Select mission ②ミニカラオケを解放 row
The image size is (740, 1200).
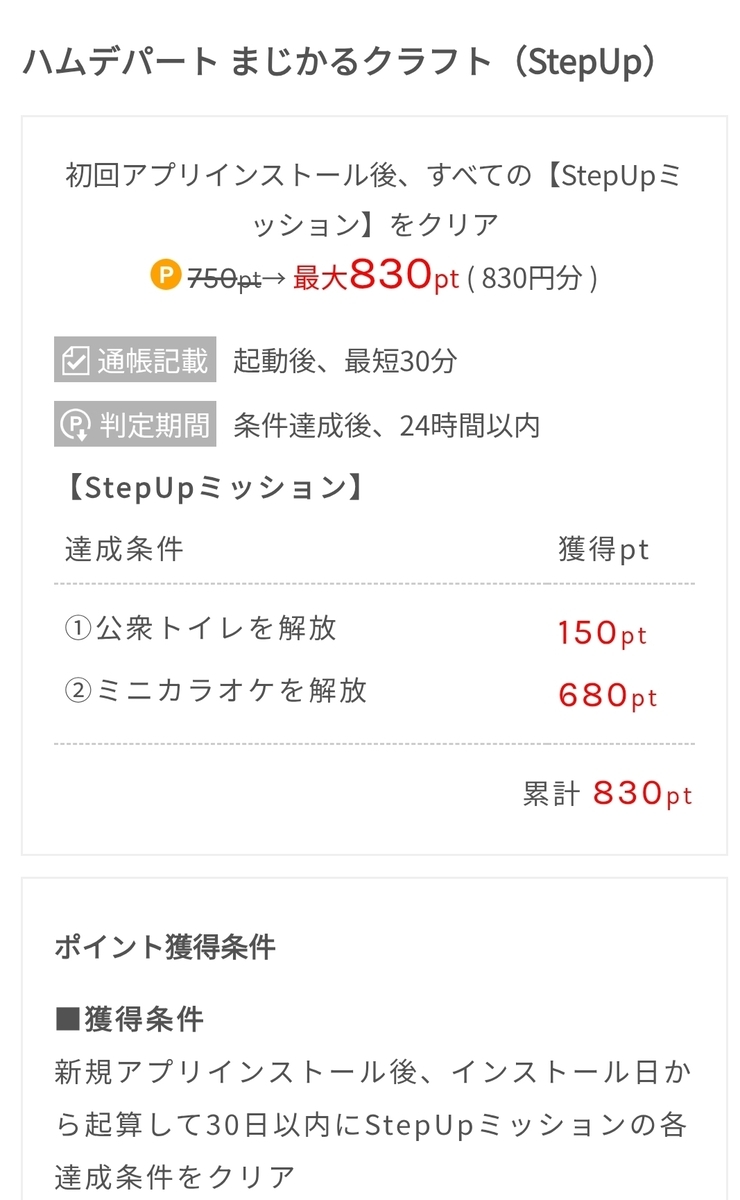(x=374, y=692)
